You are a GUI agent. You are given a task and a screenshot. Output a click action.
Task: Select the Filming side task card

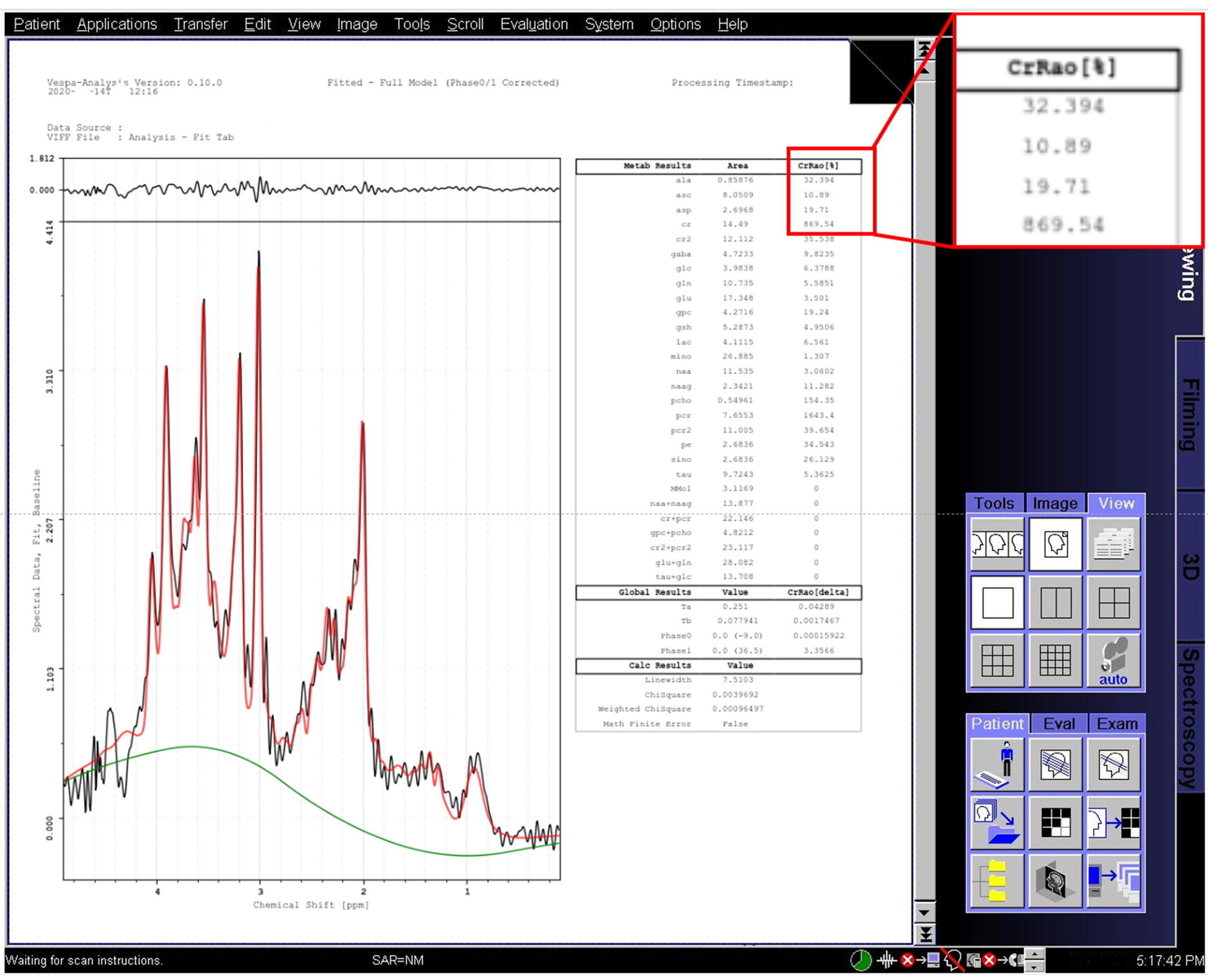[x=1190, y=414]
